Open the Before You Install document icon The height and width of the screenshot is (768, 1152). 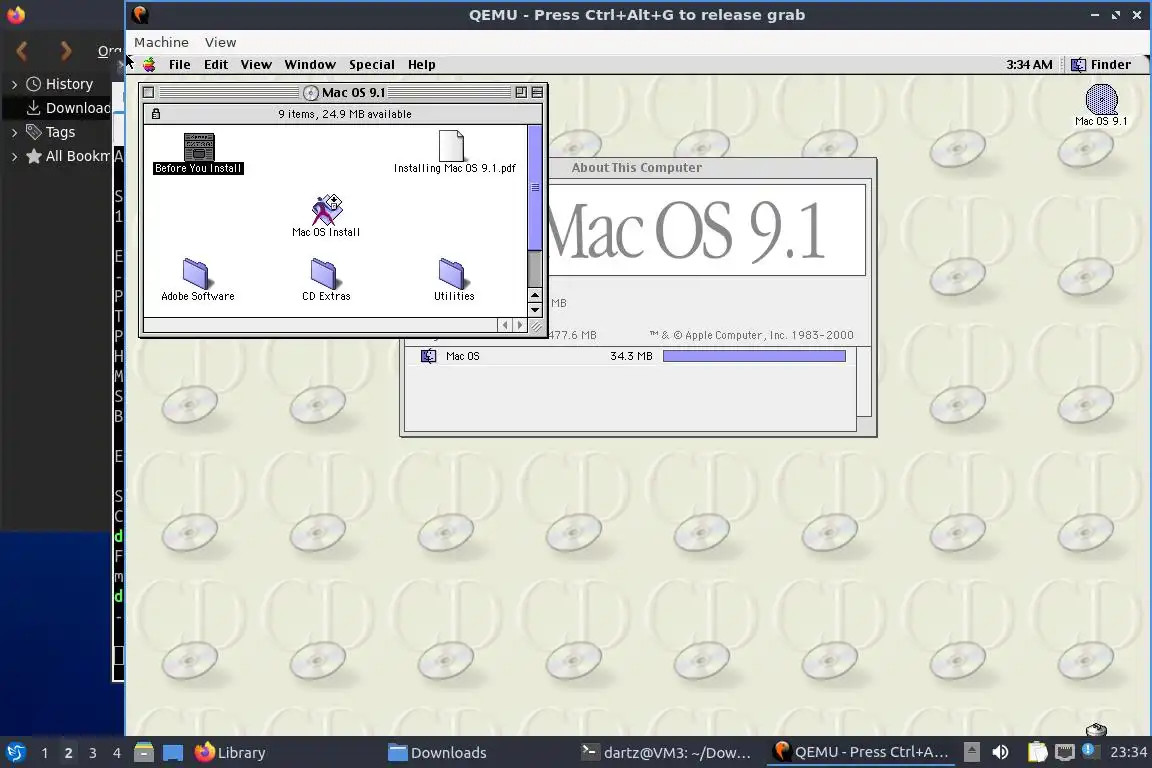click(199, 147)
